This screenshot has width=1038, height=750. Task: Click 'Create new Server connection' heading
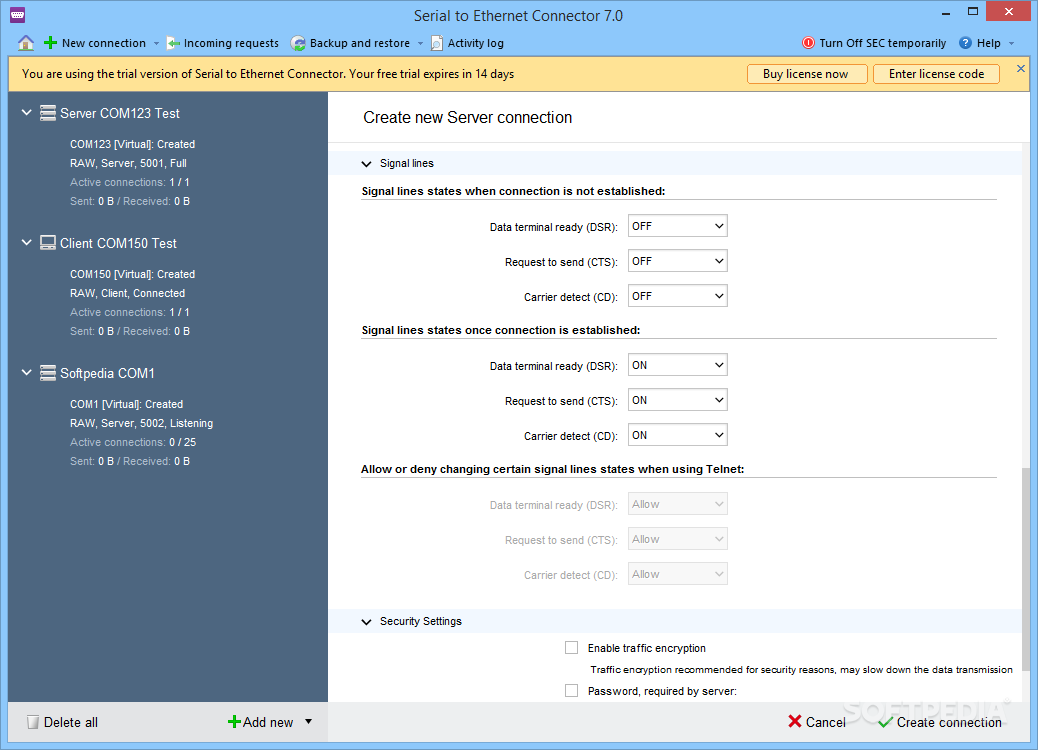tap(467, 117)
